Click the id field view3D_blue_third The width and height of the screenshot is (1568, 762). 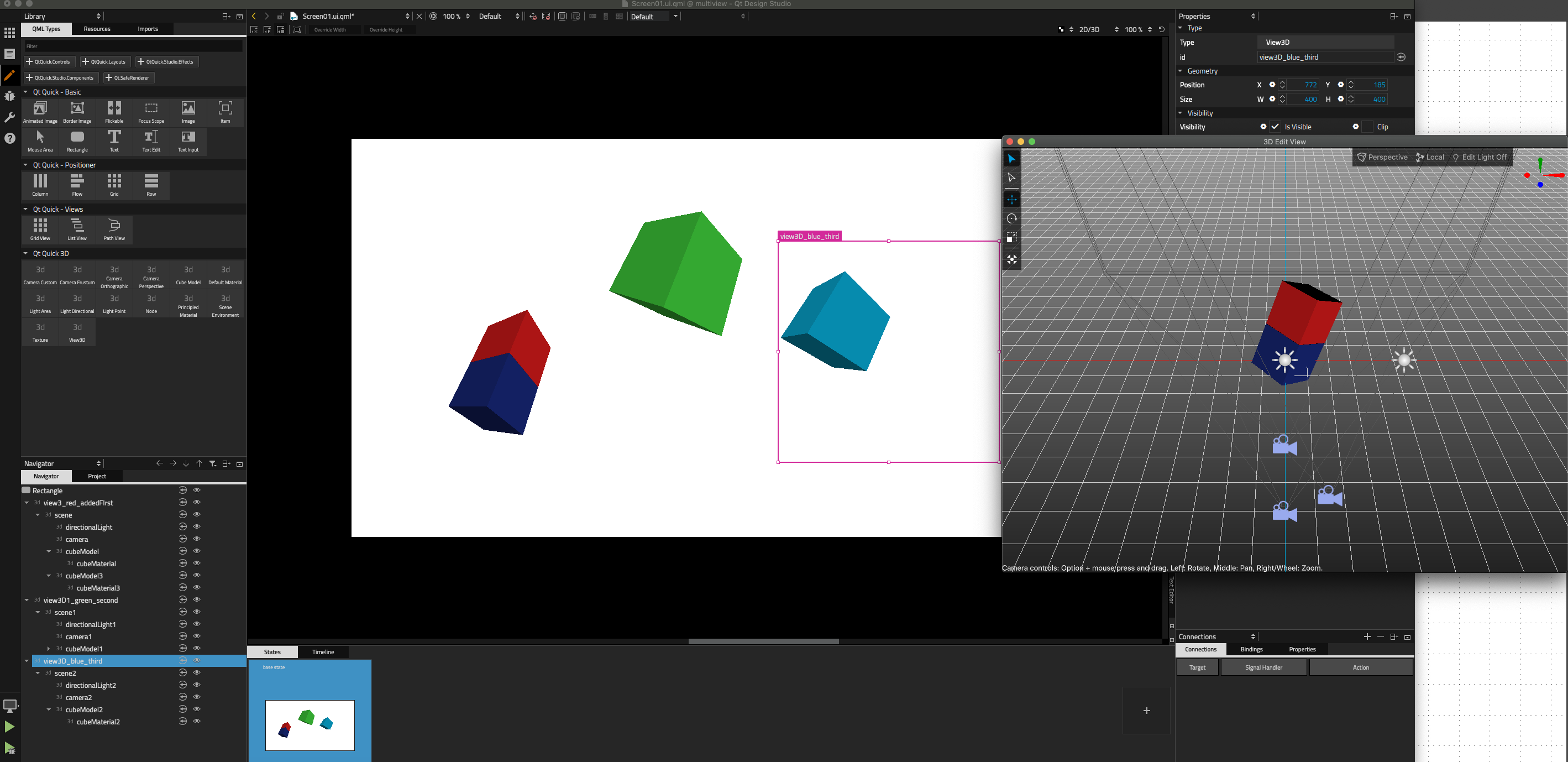pyautogui.click(x=1324, y=56)
